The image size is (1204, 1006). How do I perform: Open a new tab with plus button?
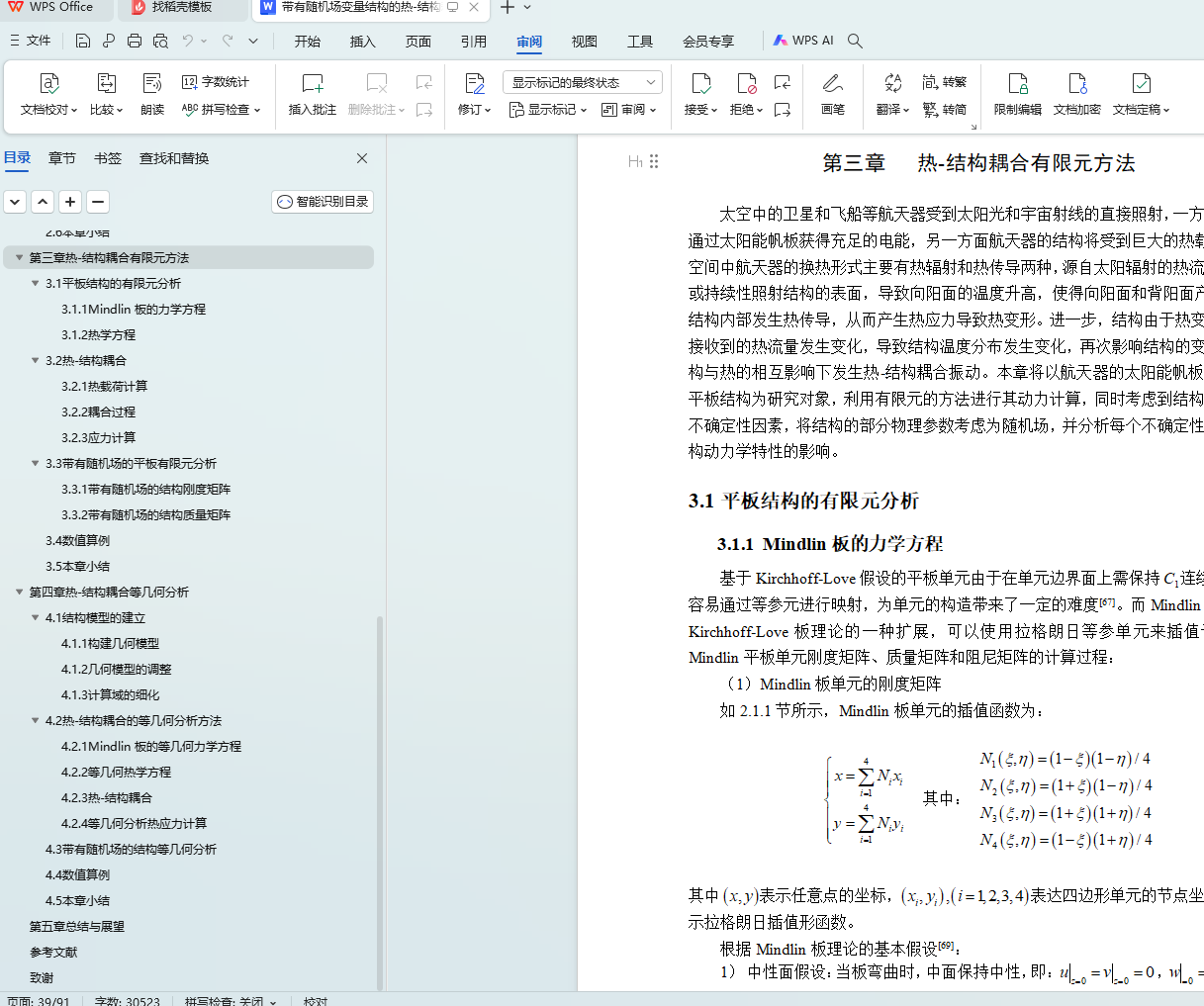click(507, 8)
